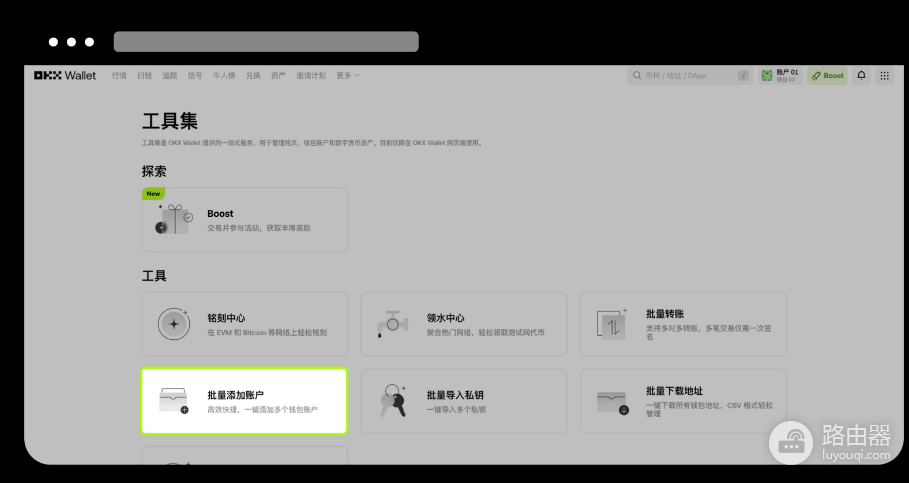Click the 批量导入私钥 keys icon
Image resolution: width=909 pixels, height=483 pixels.
[x=393, y=400]
